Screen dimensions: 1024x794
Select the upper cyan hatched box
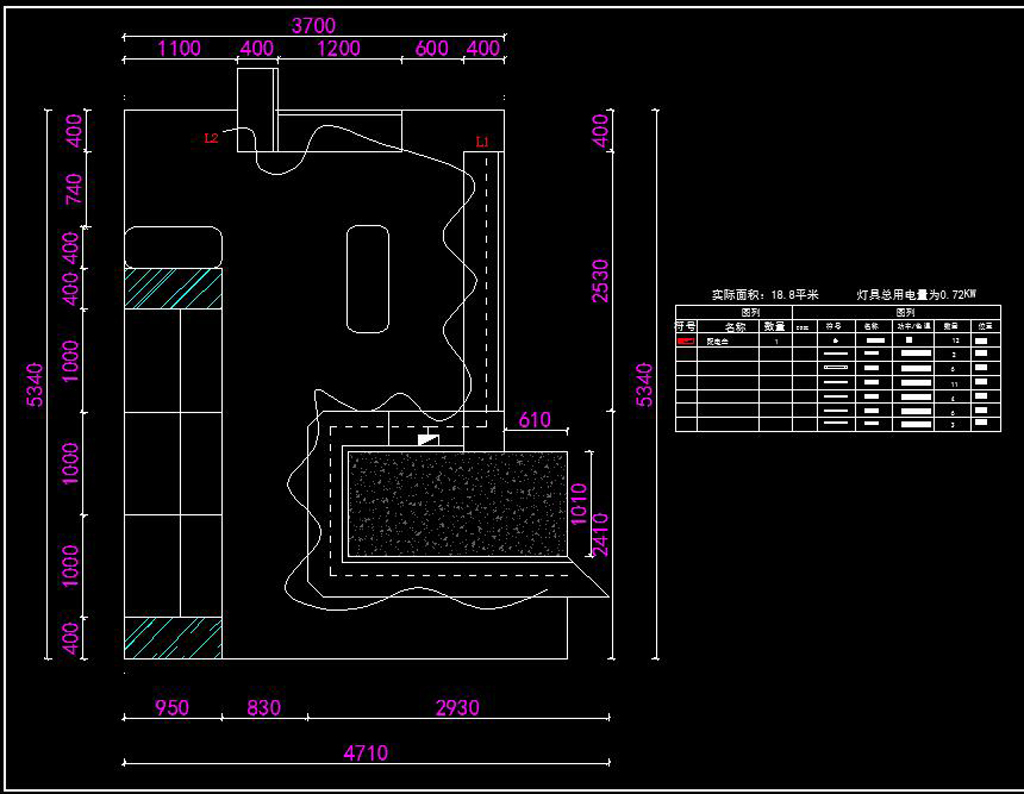[173, 288]
